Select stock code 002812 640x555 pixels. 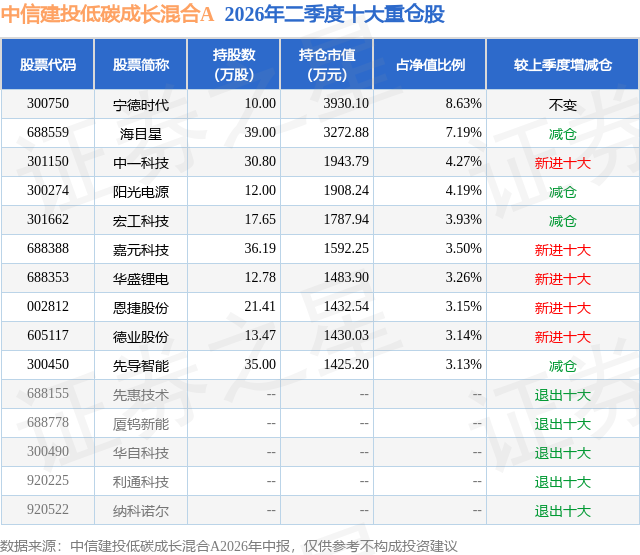tap(48, 306)
